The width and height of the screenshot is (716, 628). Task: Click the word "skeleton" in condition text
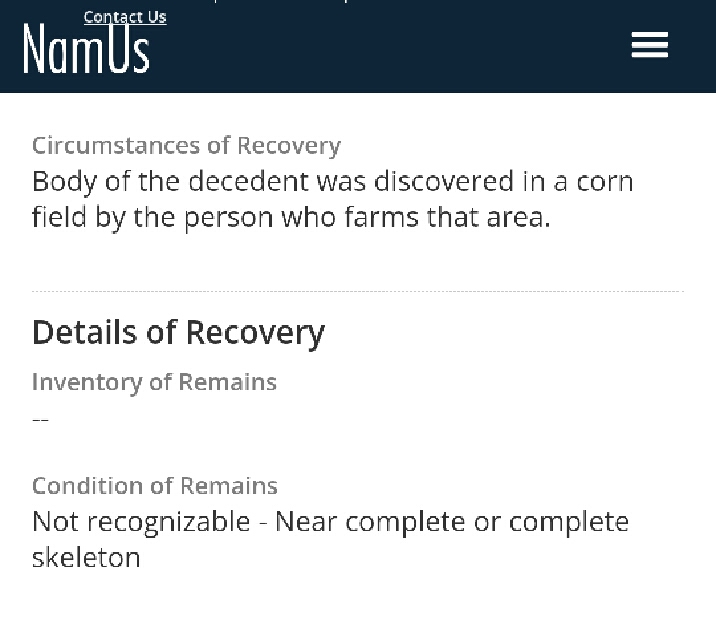86,557
